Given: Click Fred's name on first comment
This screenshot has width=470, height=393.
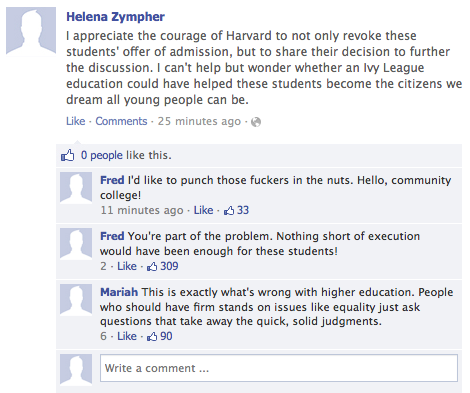Looking at the screenshot, I should click(x=112, y=180).
